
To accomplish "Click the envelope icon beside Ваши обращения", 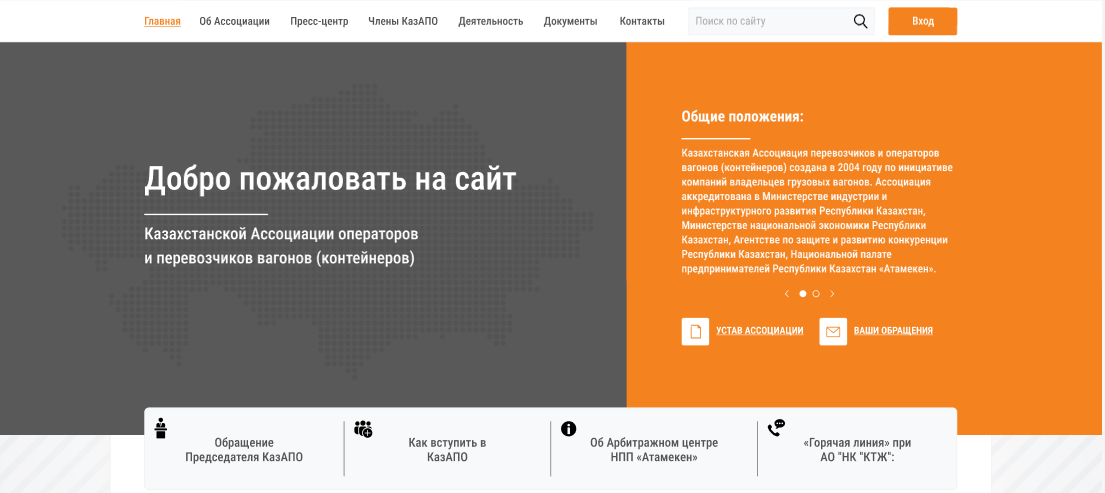I will point(833,331).
